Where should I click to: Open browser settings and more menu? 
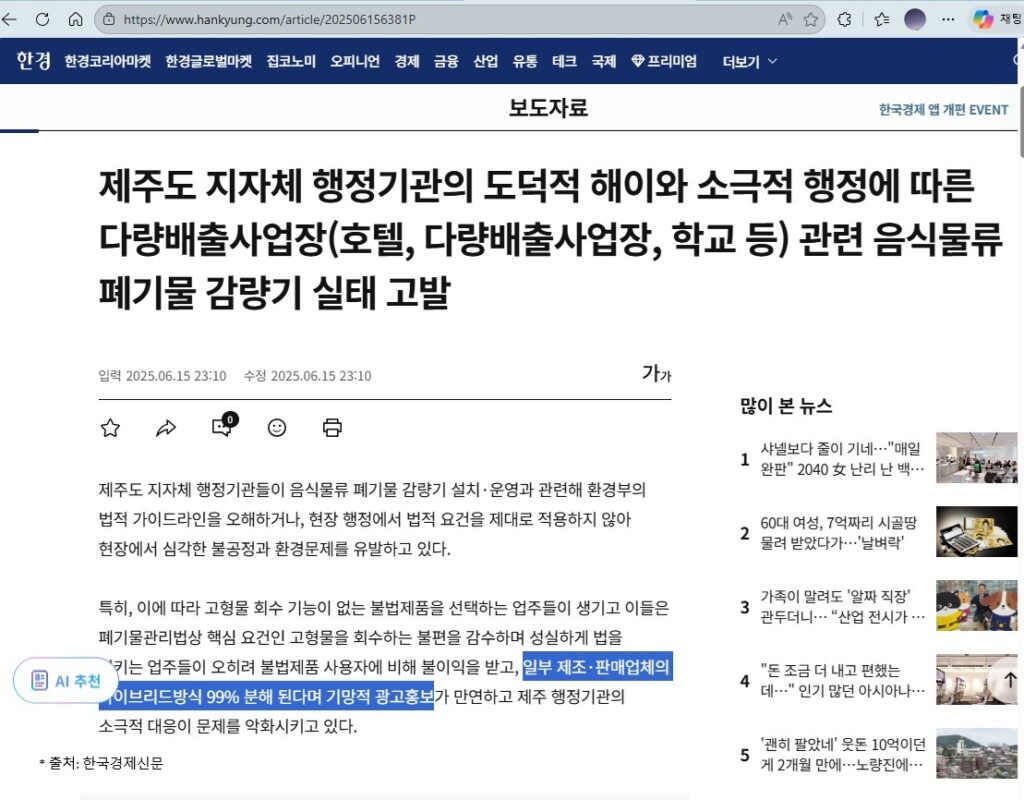click(x=948, y=20)
